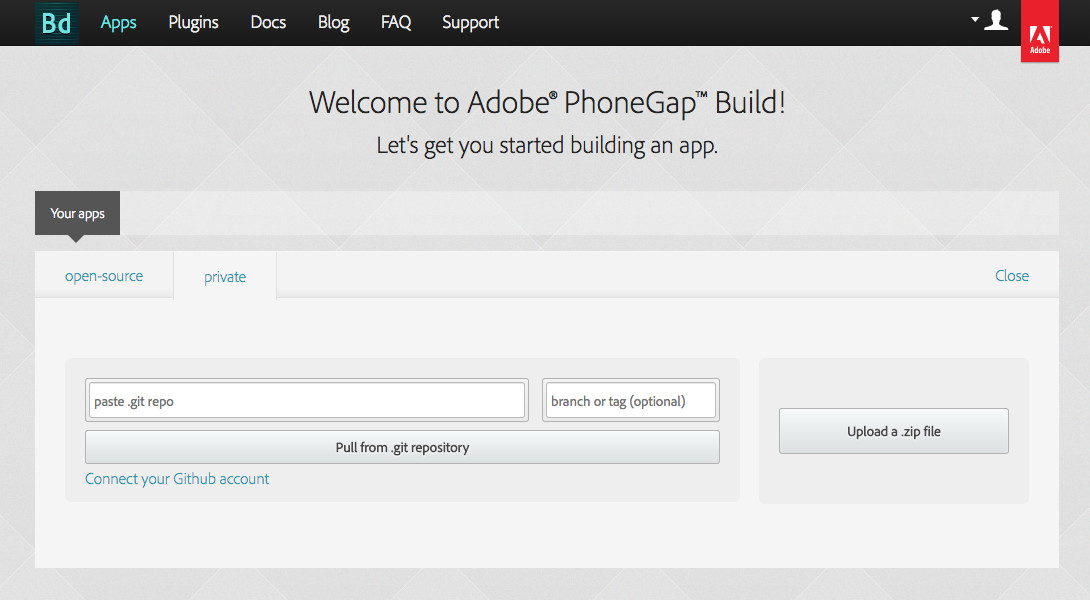1090x600 pixels.
Task: Navigate to the Support page
Action: [x=470, y=22]
